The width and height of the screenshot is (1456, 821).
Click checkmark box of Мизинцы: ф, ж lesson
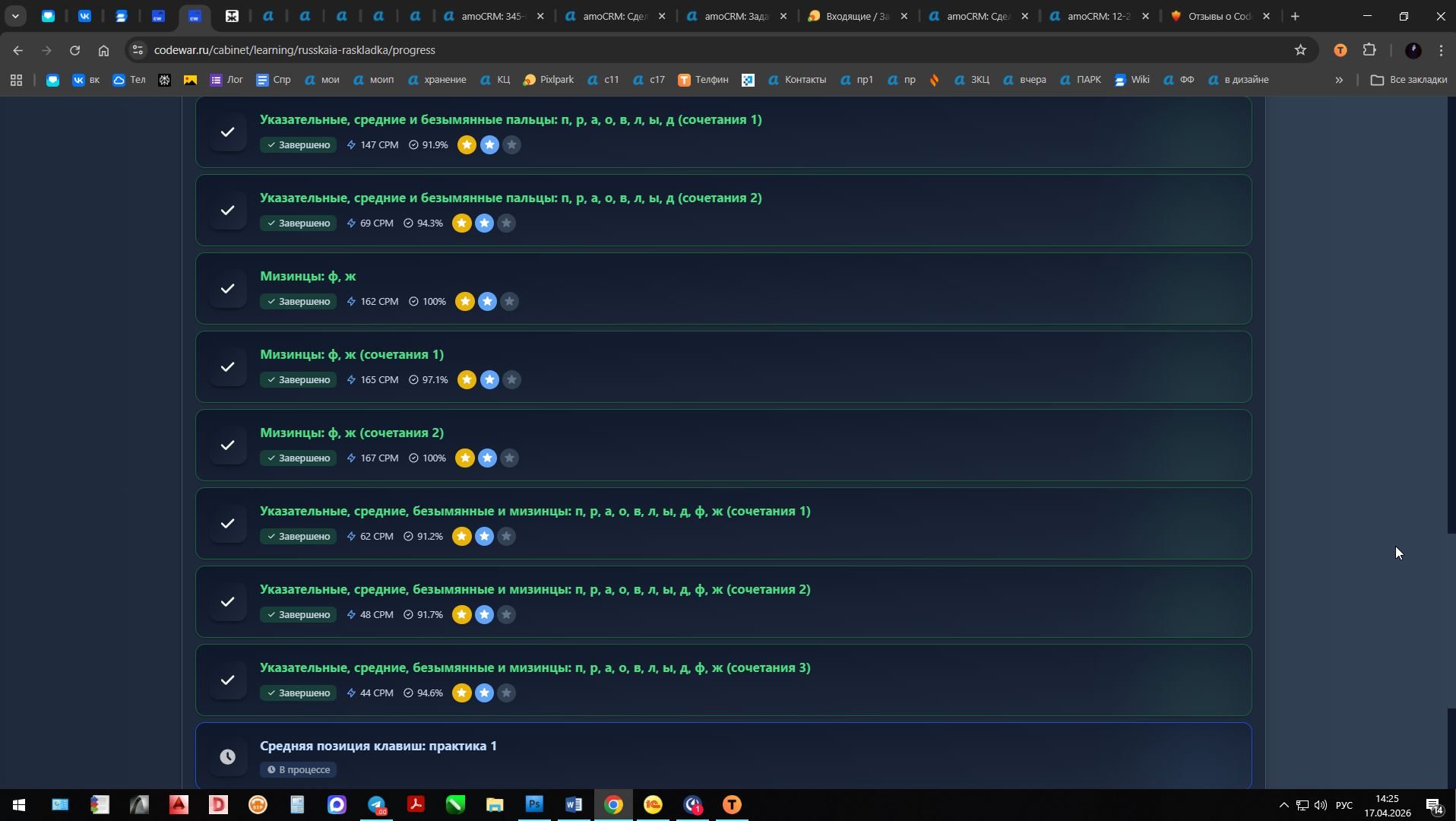click(227, 289)
